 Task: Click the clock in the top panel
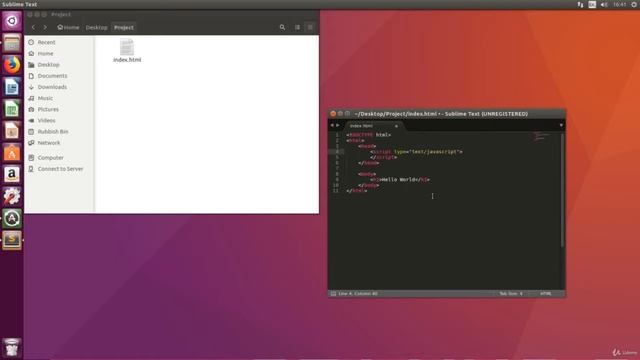click(x=619, y=4)
